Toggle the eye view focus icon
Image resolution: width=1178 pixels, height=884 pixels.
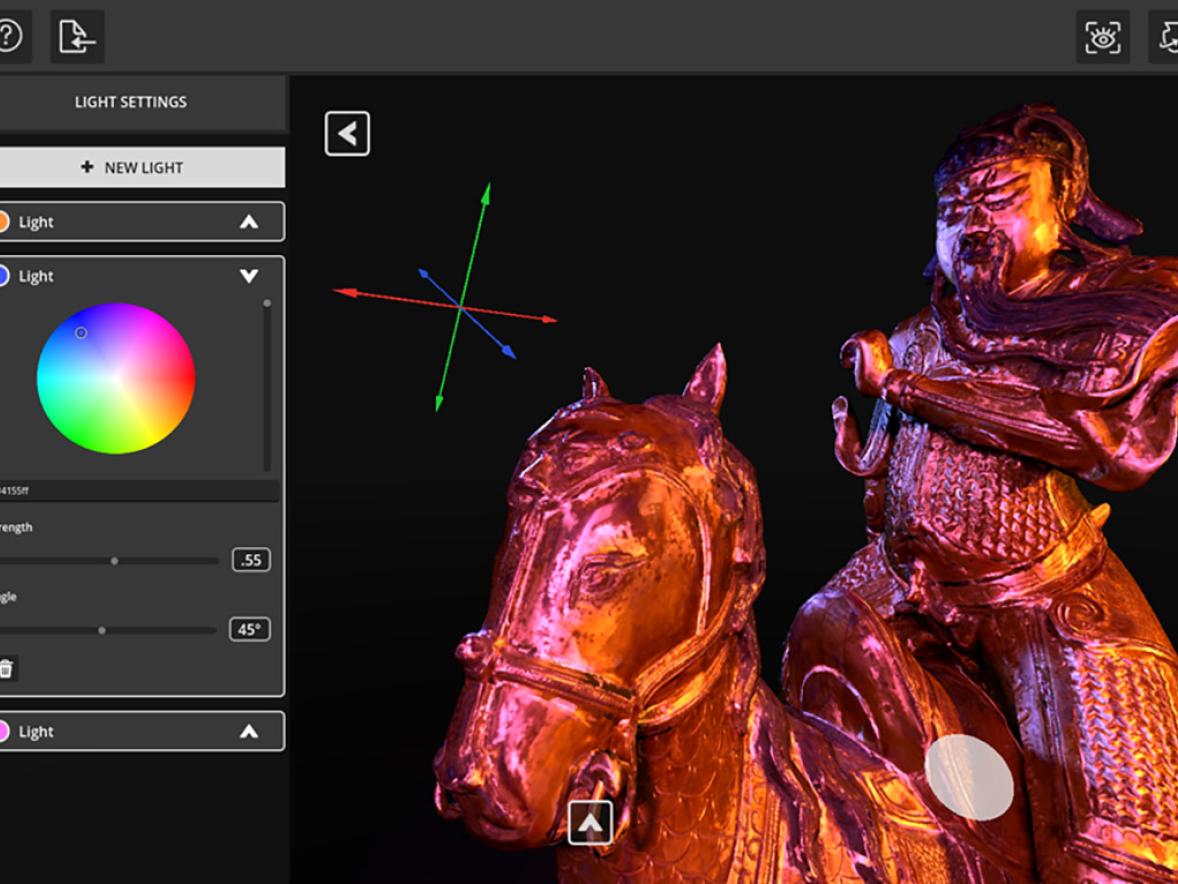[x=1102, y=36]
